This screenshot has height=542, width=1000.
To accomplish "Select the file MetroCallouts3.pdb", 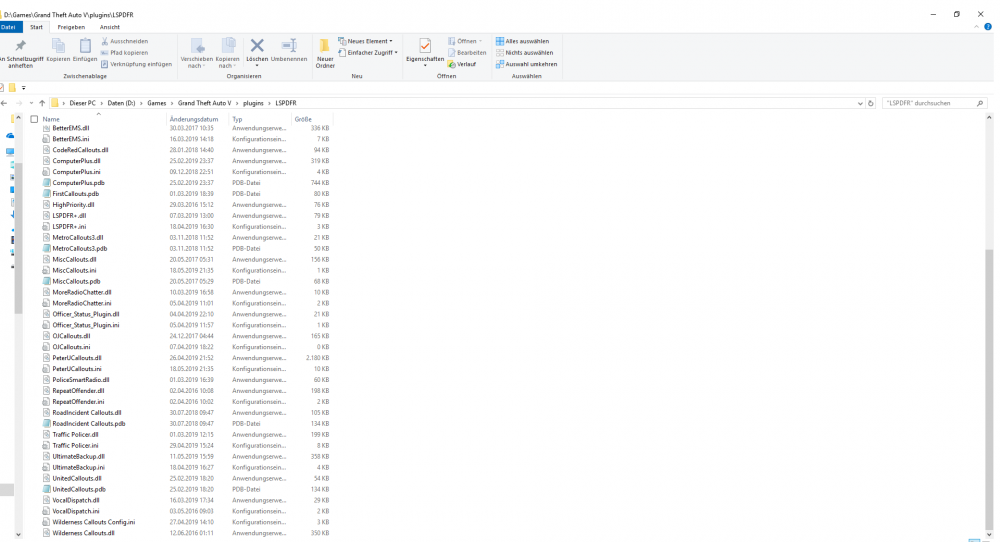I will (80, 249).
